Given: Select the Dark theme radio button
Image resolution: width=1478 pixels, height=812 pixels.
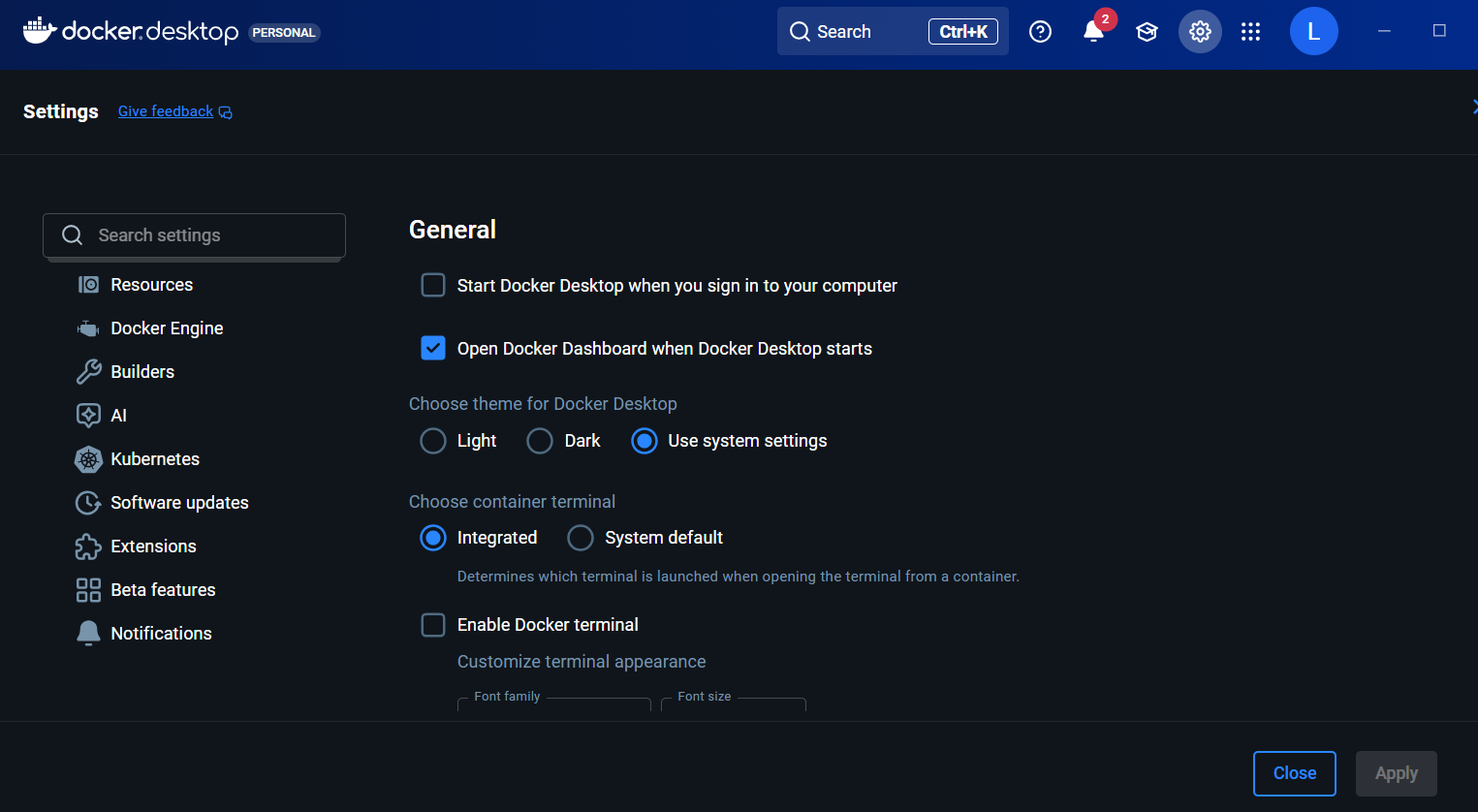Looking at the screenshot, I should (540, 441).
